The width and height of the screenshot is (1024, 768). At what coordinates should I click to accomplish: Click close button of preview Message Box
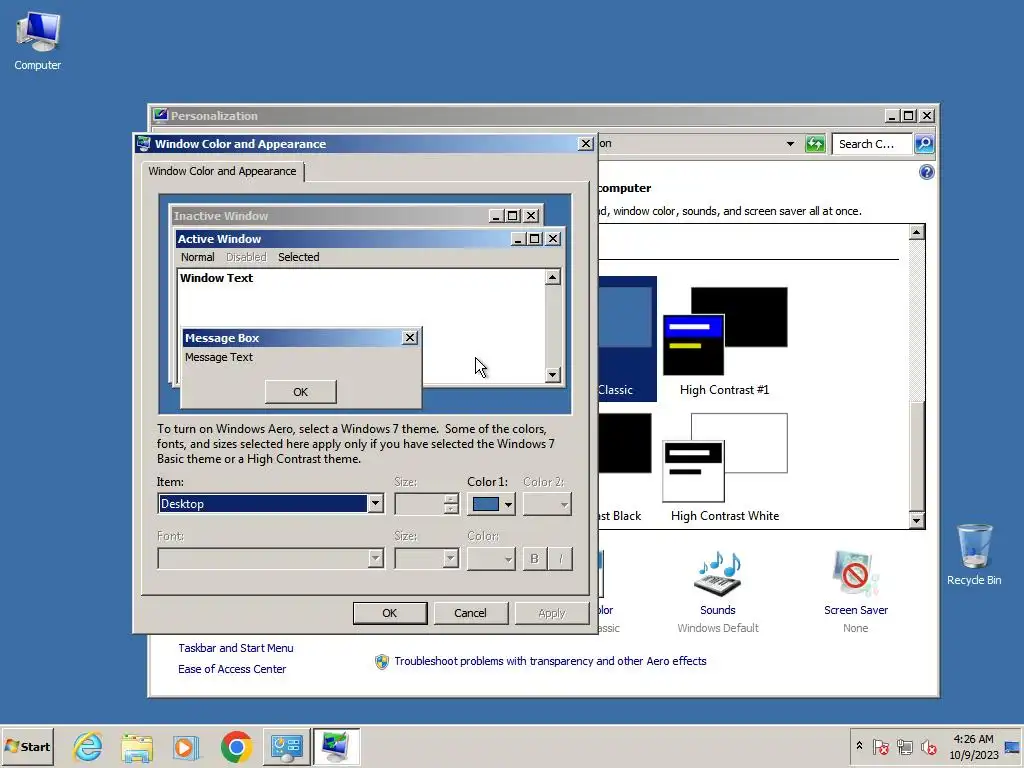(x=409, y=338)
